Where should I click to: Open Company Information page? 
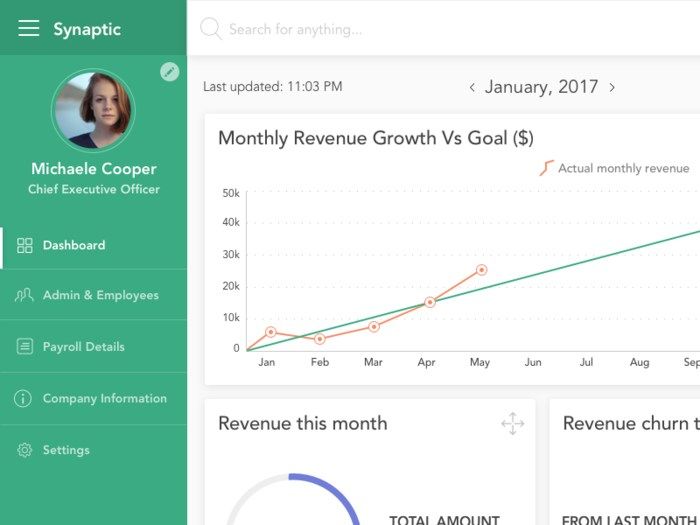click(93, 398)
